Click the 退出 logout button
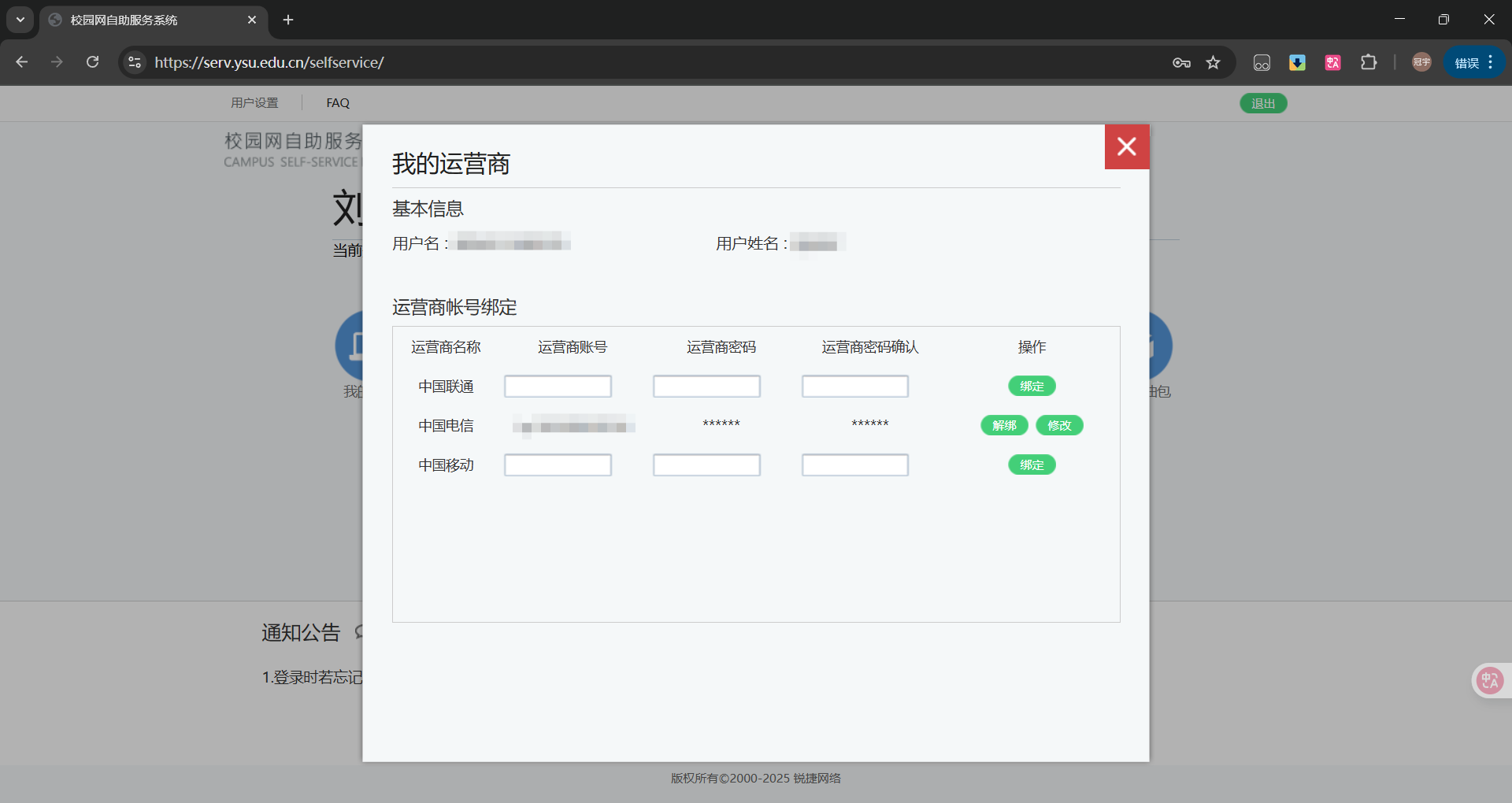The height and width of the screenshot is (803, 1512). click(1262, 102)
